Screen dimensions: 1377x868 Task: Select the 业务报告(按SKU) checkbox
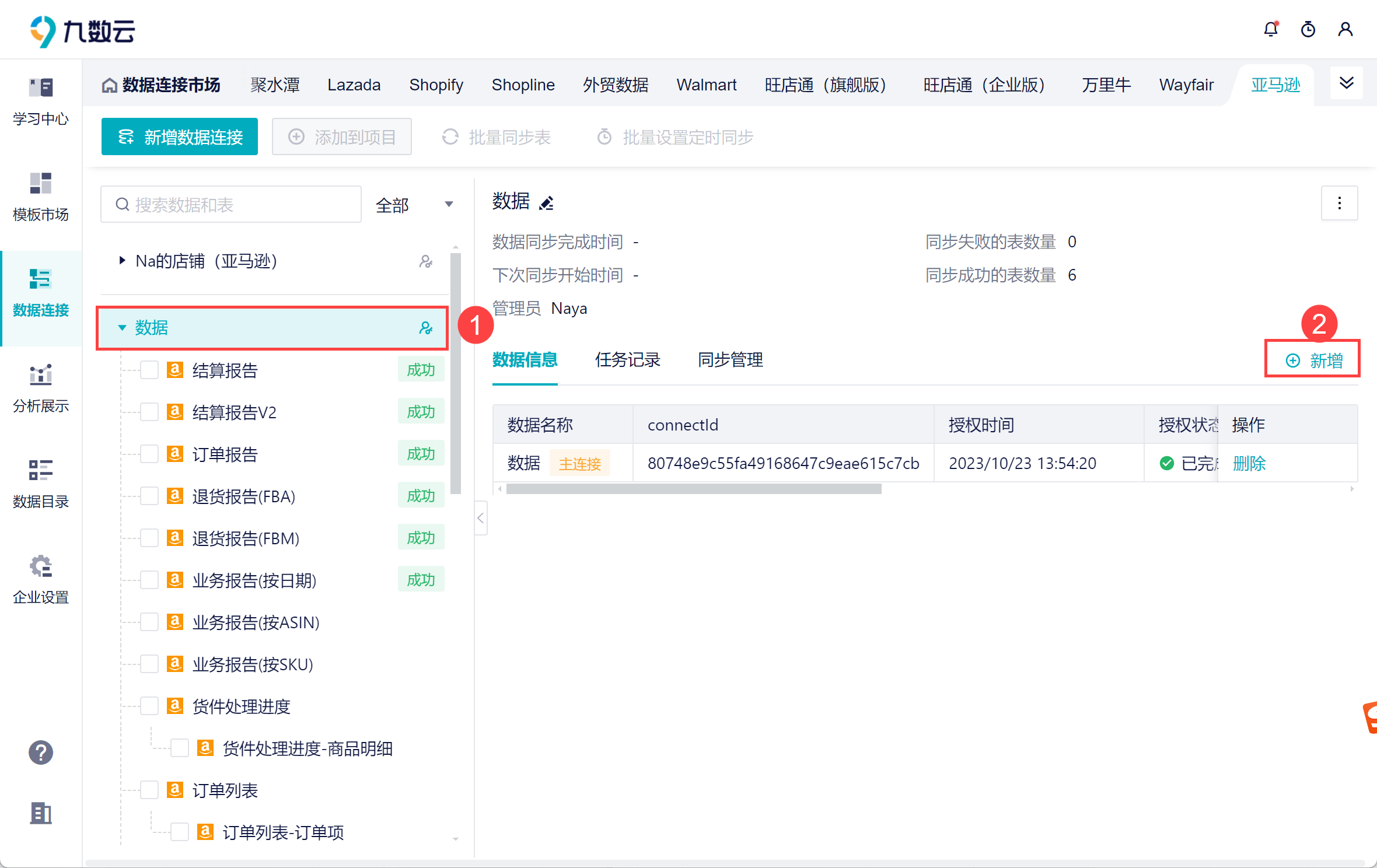tap(149, 664)
